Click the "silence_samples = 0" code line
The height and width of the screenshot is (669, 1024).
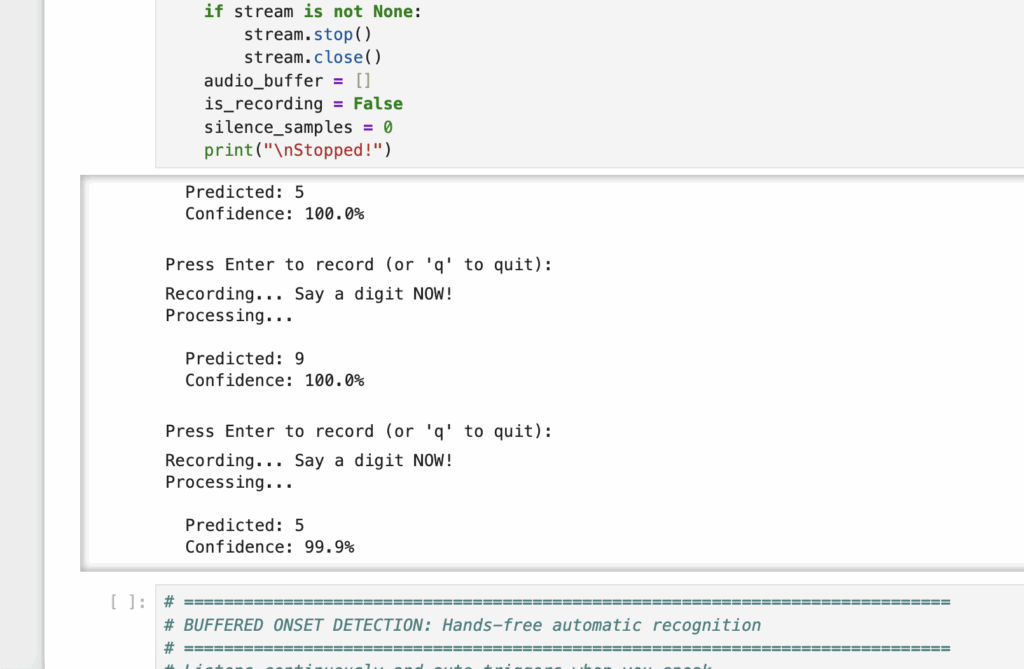coord(298,127)
